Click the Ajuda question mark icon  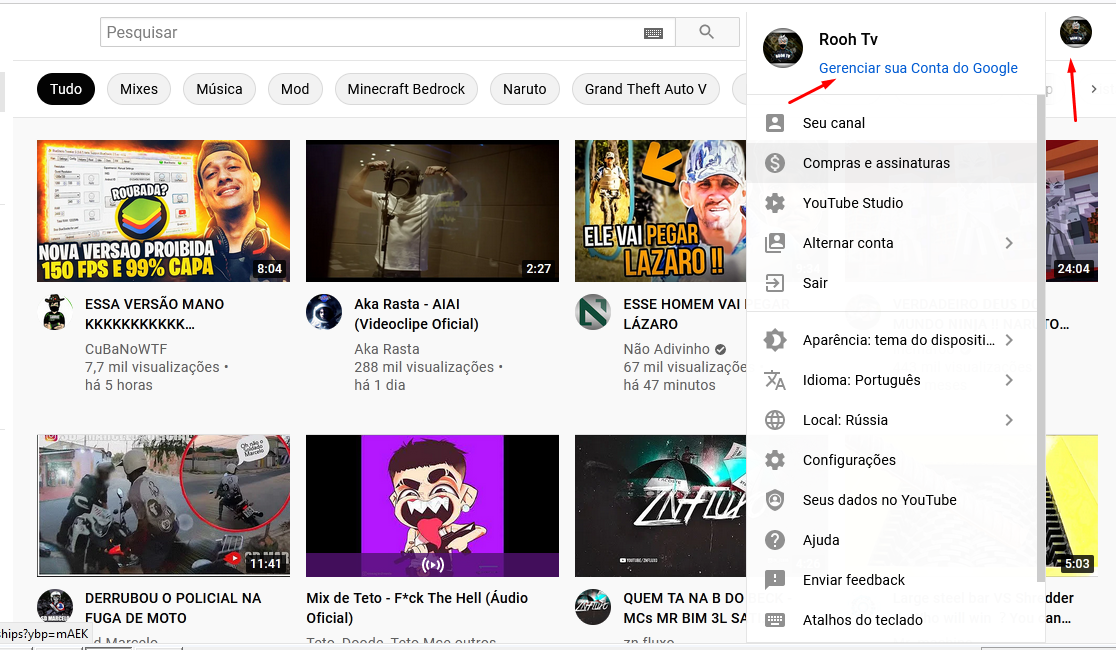point(775,540)
